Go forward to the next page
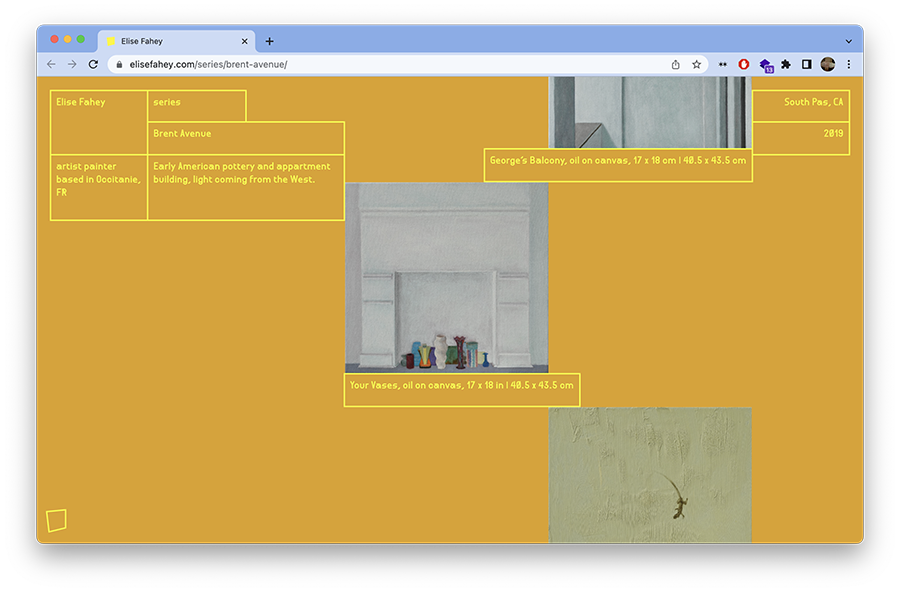900x592 pixels. (72, 64)
